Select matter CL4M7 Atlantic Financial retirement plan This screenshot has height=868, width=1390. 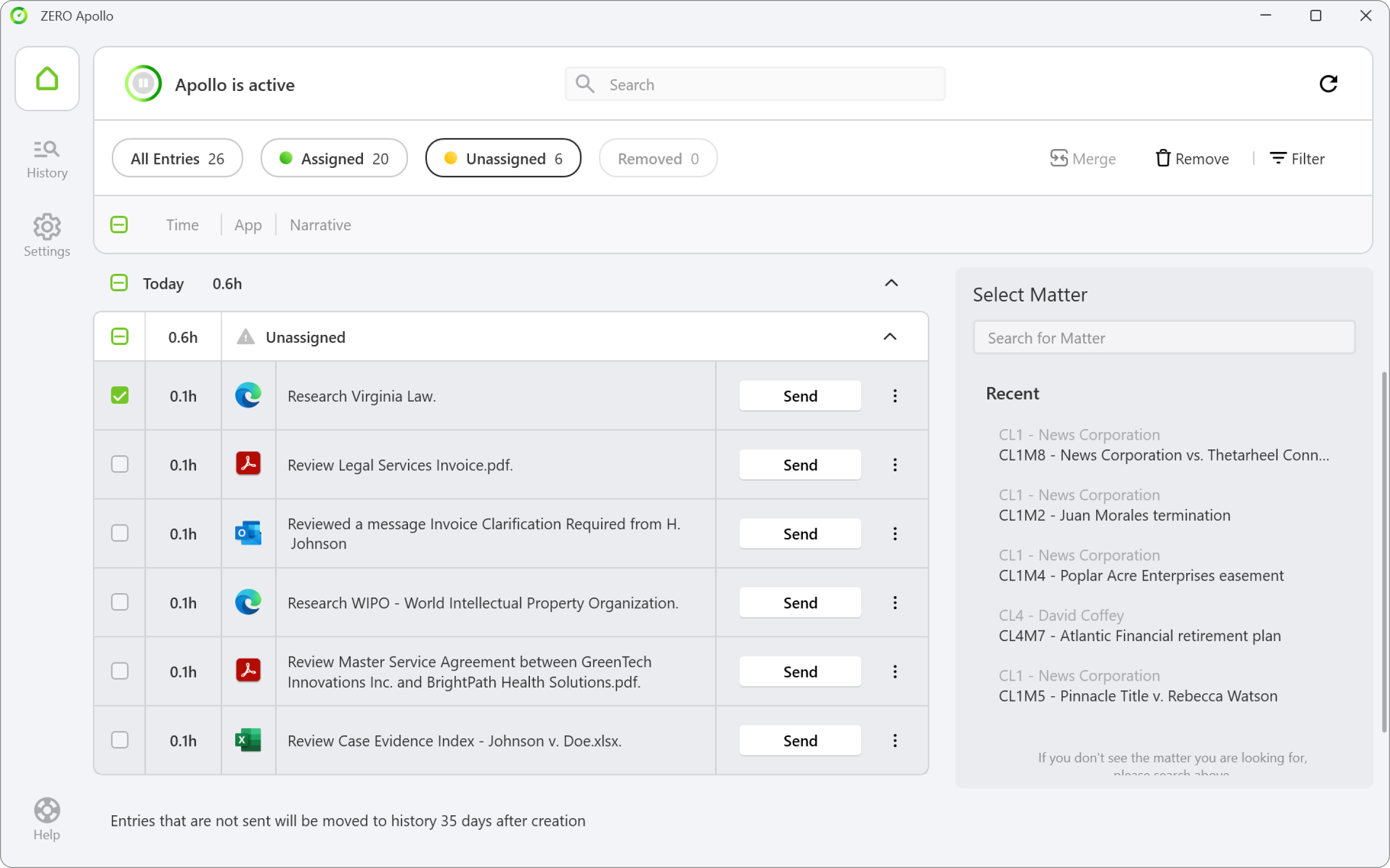[1139, 625]
